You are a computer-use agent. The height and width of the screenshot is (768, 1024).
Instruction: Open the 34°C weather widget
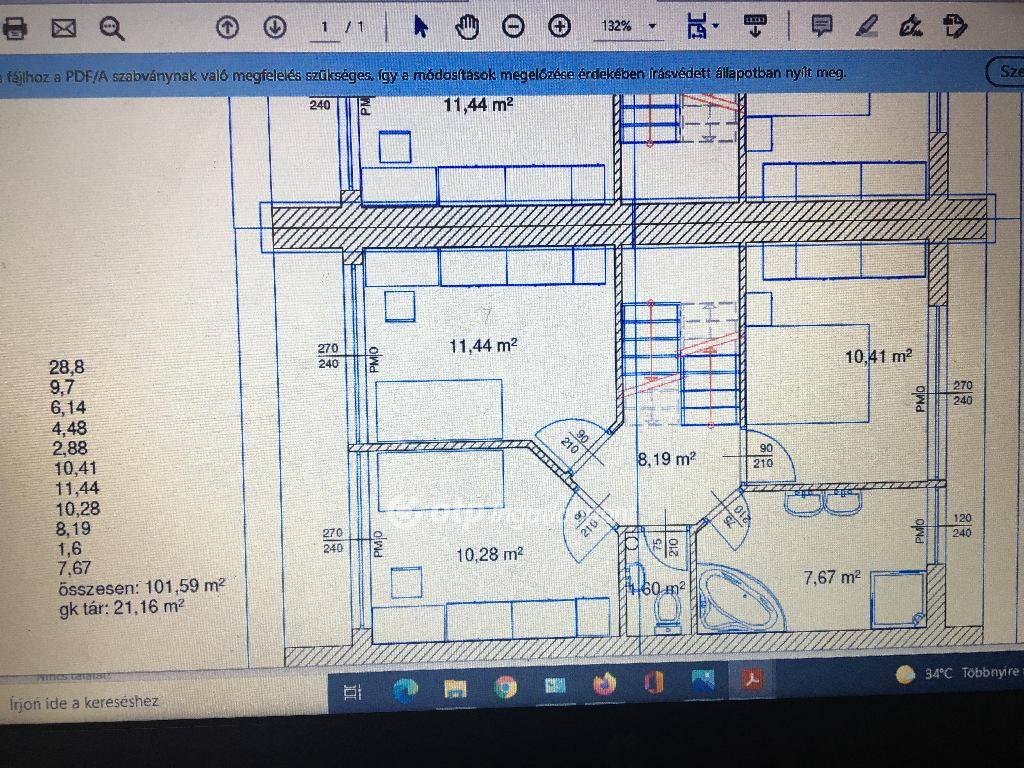pyautogui.click(x=957, y=673)
